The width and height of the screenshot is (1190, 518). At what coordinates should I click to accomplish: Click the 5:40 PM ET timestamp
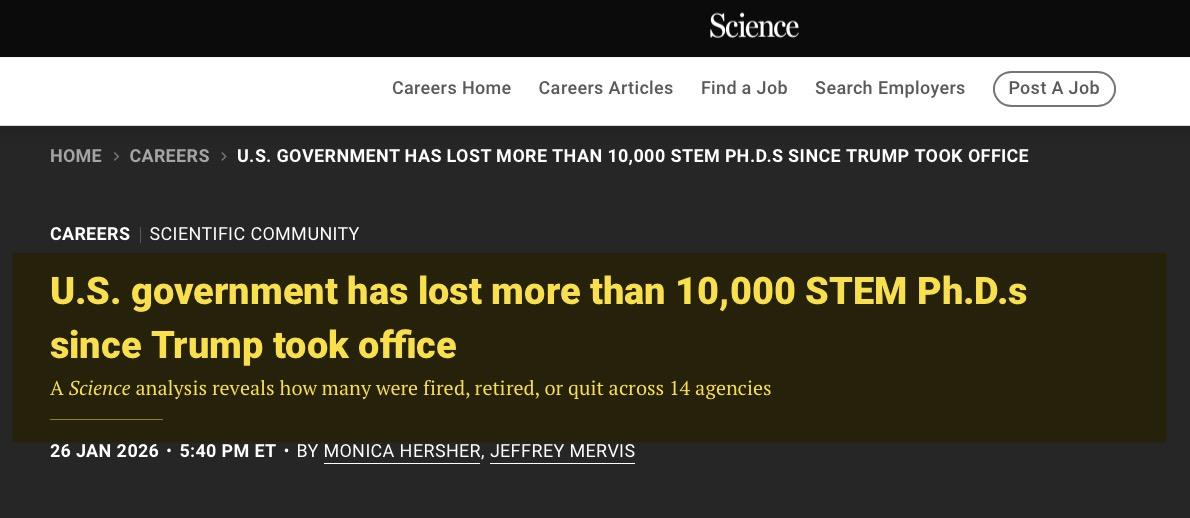[227, 451]
